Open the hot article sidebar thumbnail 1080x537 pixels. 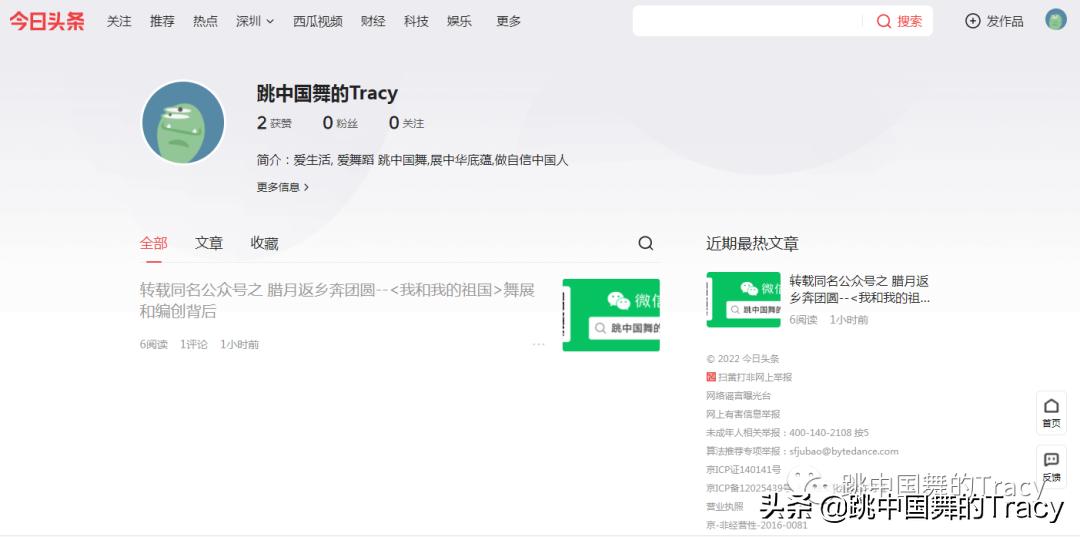tap(743, 299)
